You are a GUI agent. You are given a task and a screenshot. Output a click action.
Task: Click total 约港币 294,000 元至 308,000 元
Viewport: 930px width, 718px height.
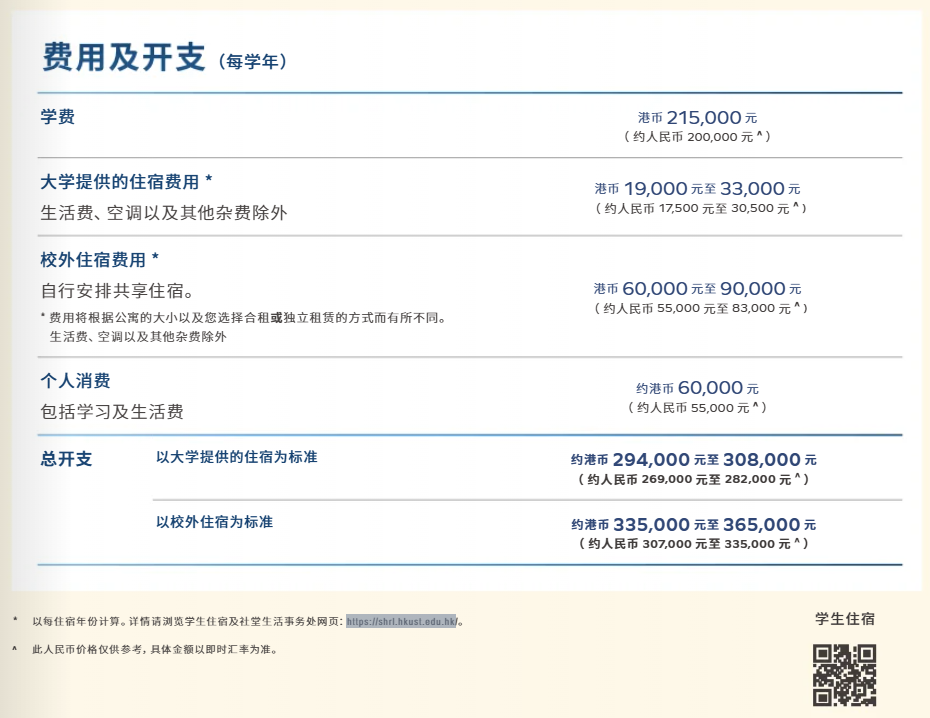point(694,459)
